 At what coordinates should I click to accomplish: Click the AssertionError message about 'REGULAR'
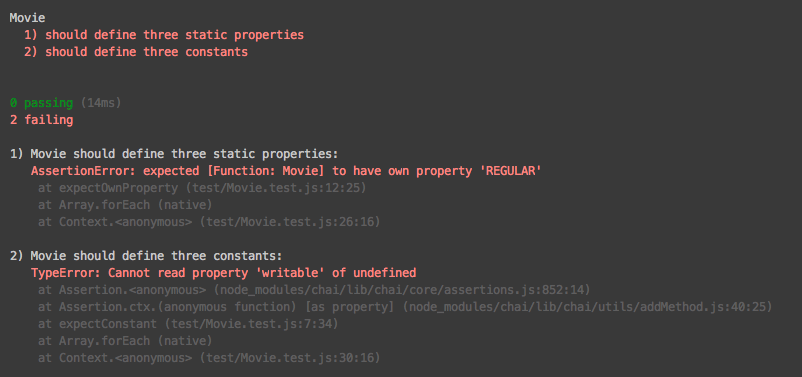(286, 171)
